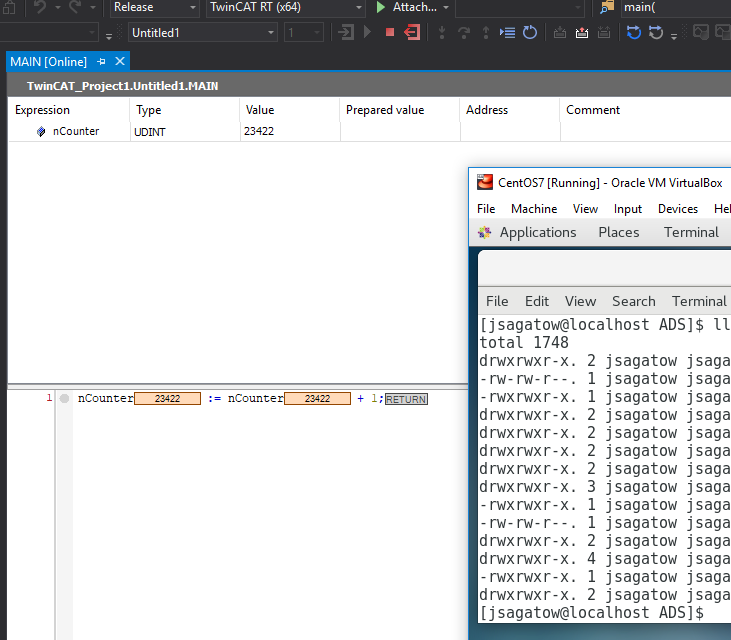This screenshot has height=640, width=731.
Task: Click the value 23422 in the Value column
Action: pyautogui.click(x=259, y=131)
